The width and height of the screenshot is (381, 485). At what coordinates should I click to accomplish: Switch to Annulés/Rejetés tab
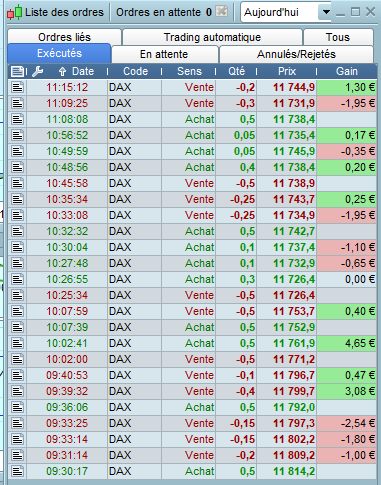tap(296, 54)
